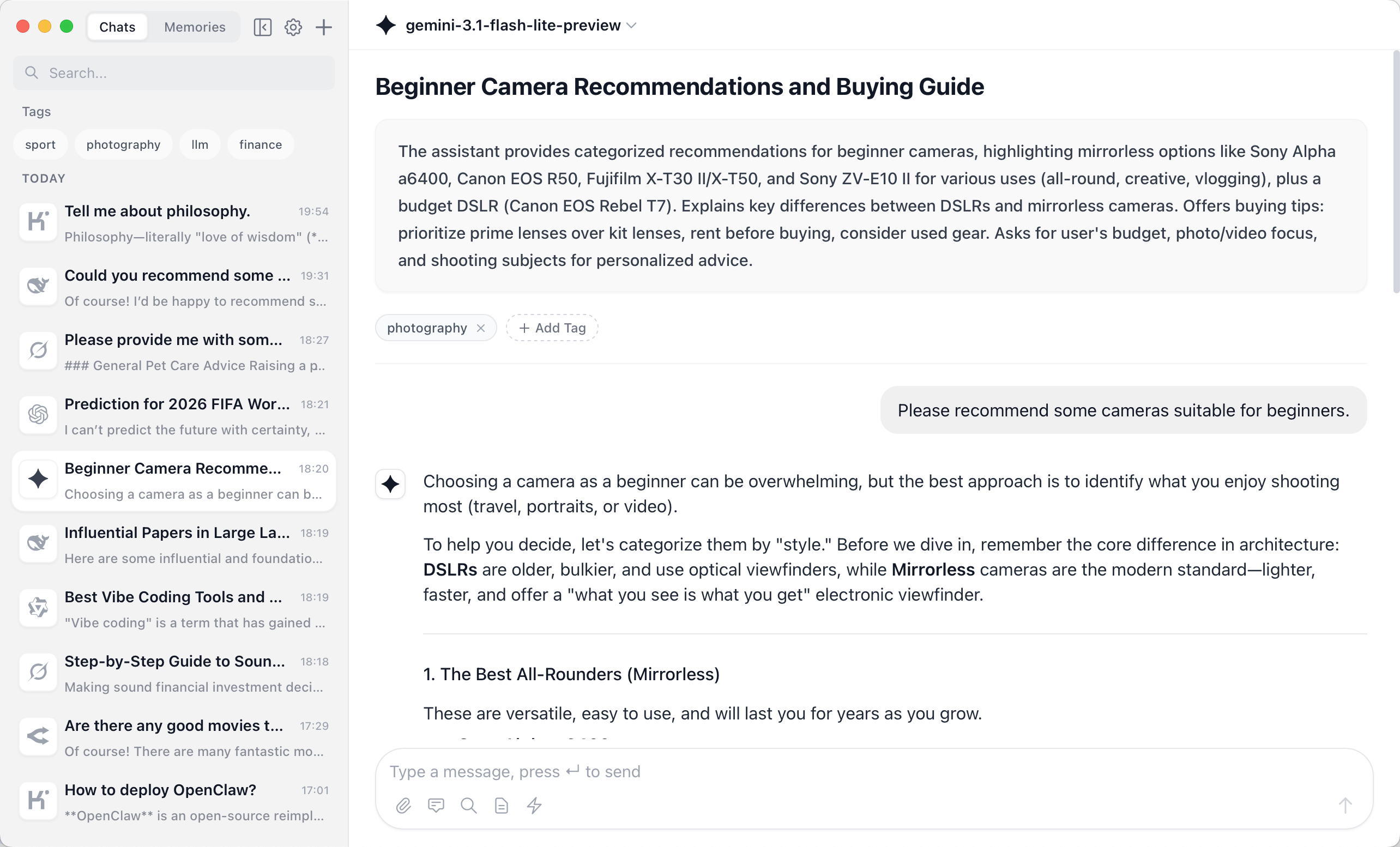Viewport: 1400px width, 847px height.
Task: Open the 'Tell me about philosophy.' chat
Action: pos(174,223)
